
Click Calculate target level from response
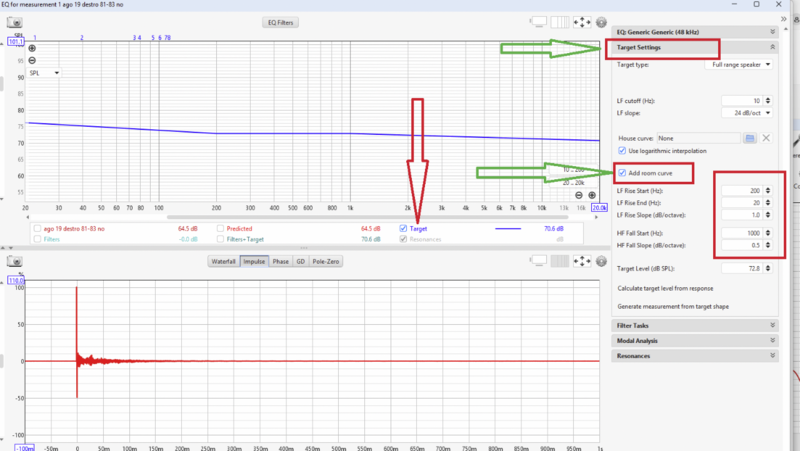point(665,288)
